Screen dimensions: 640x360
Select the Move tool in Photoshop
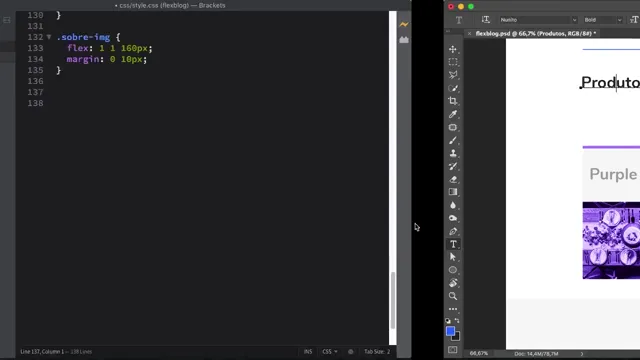453,49
